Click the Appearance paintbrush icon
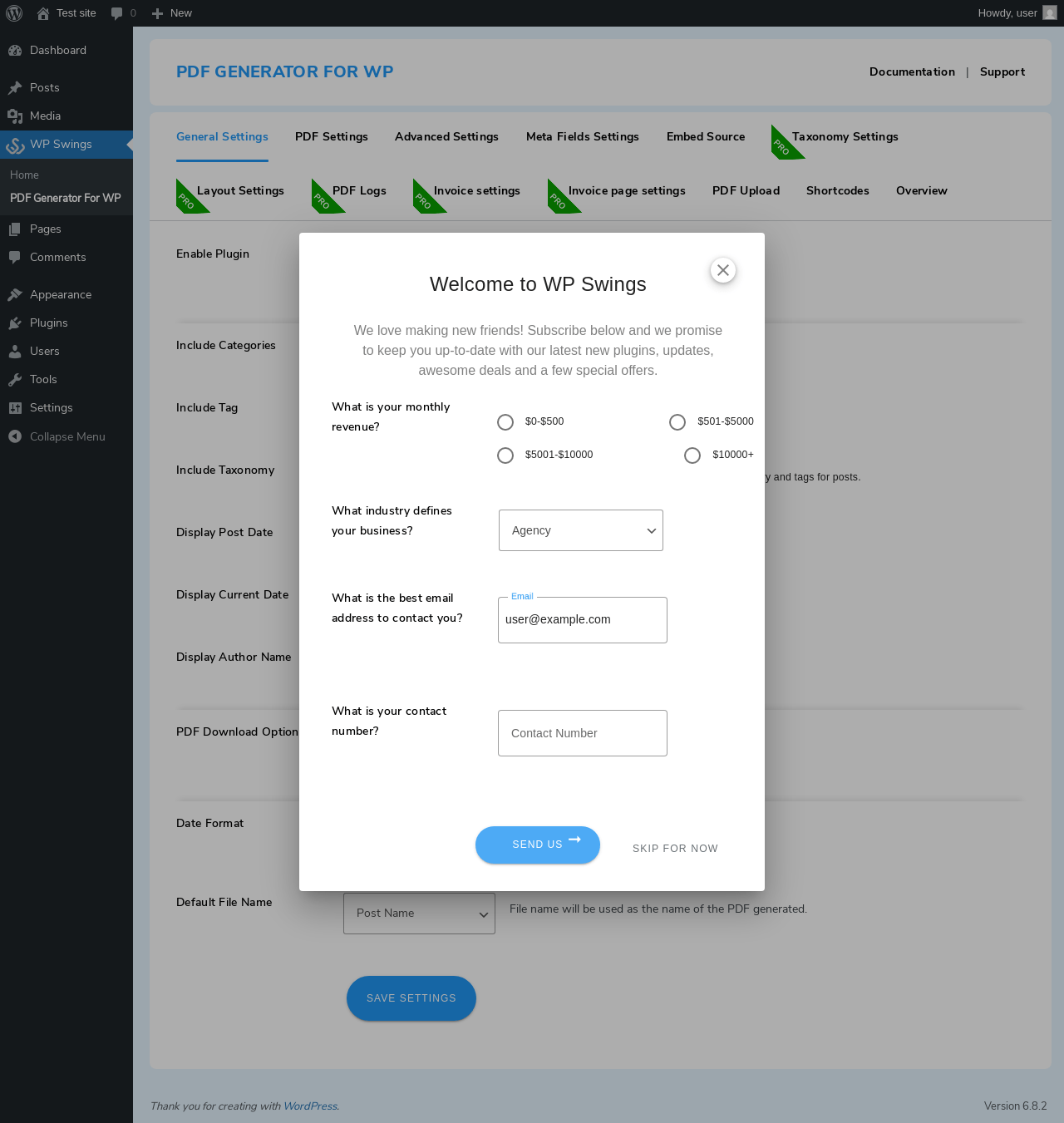This screenshot has height=1123, width=1064. click(15, 294)
